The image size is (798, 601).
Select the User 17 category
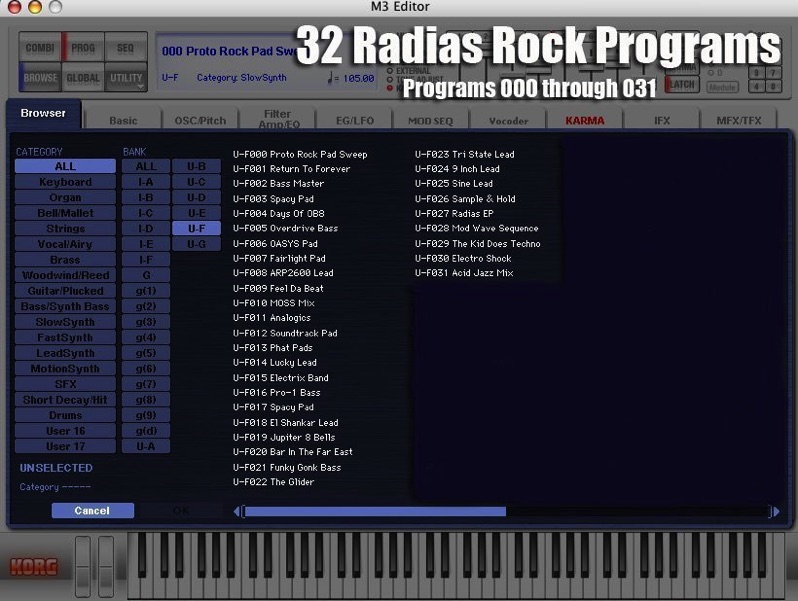pyautogui.click(x=65, y=446)
